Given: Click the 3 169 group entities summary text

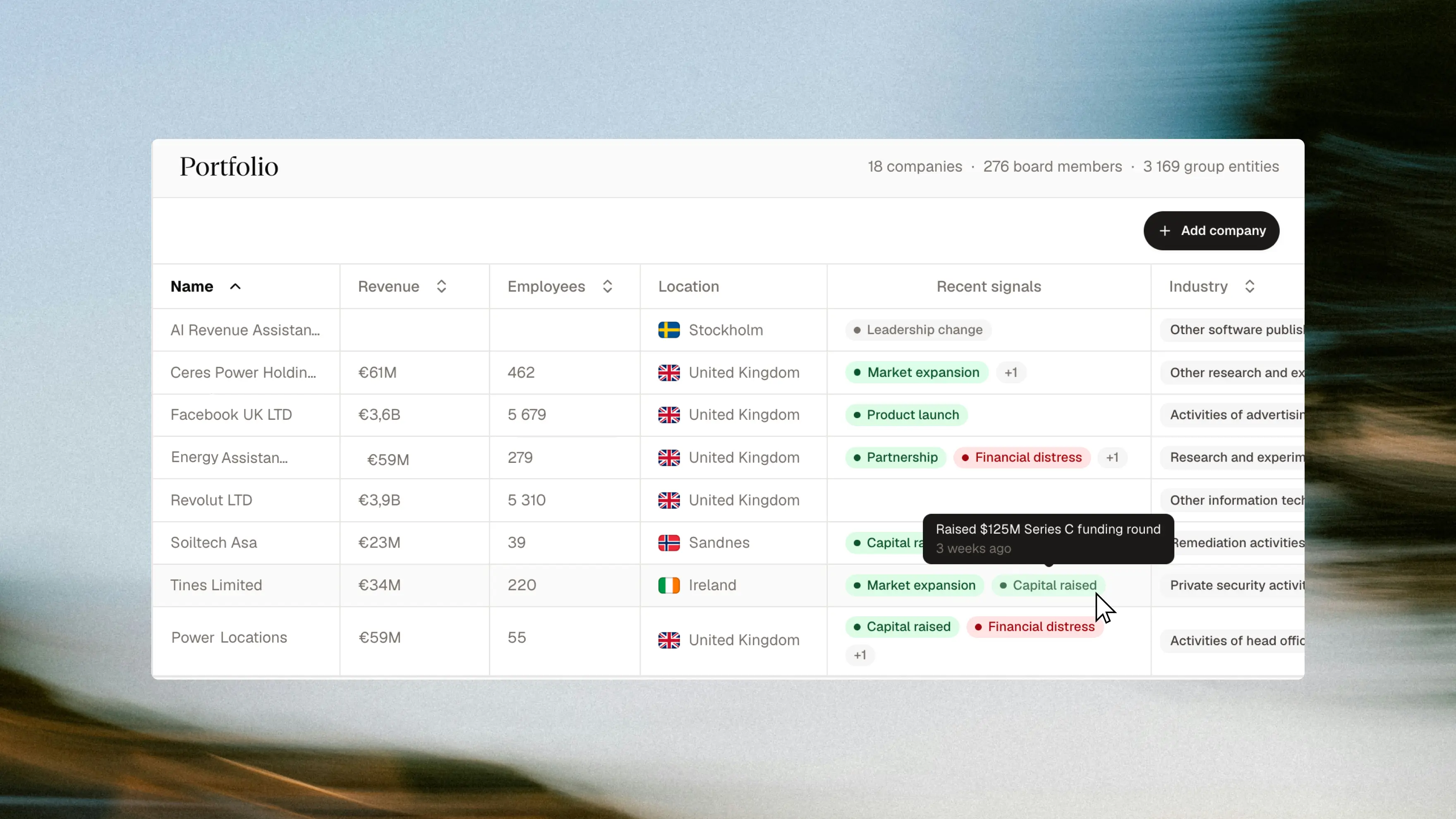Looking at the screenshot, I should pos(1211,167).
